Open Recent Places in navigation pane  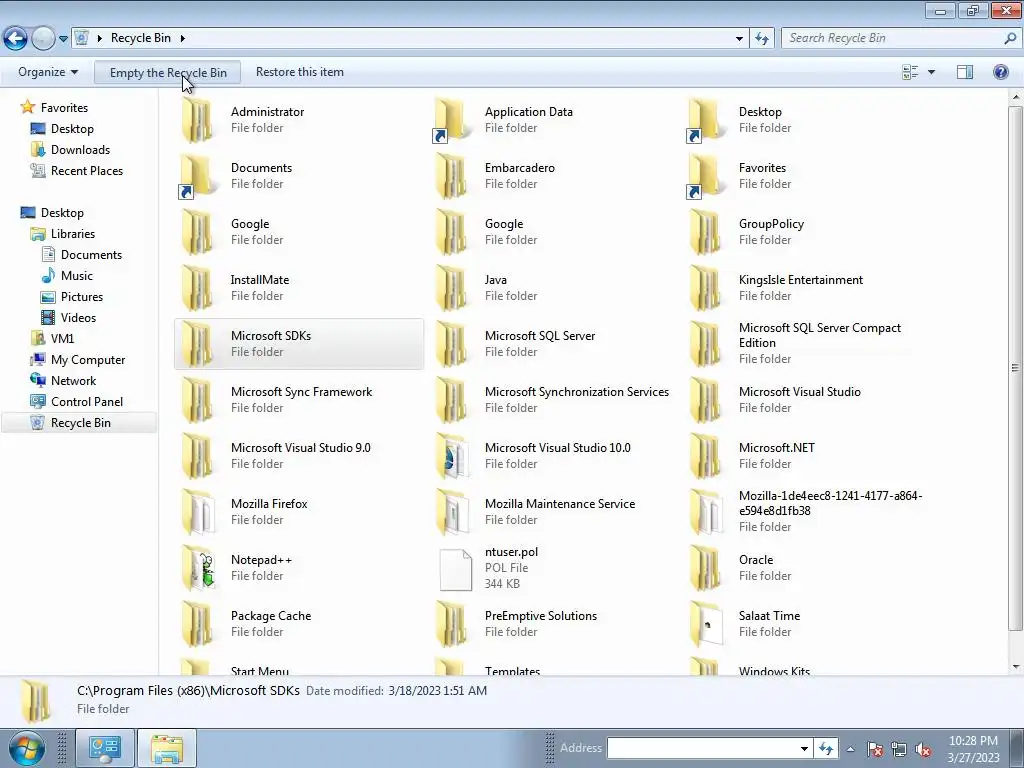point(86,170)
